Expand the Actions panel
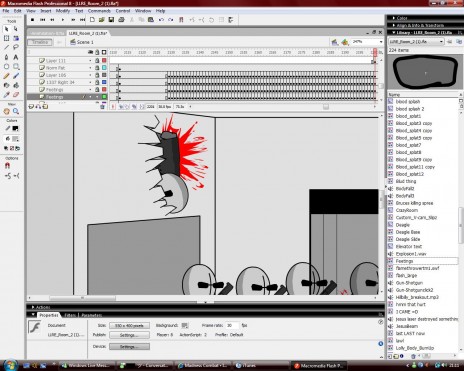The image size is (464, 371). click(x=33, y=307)
